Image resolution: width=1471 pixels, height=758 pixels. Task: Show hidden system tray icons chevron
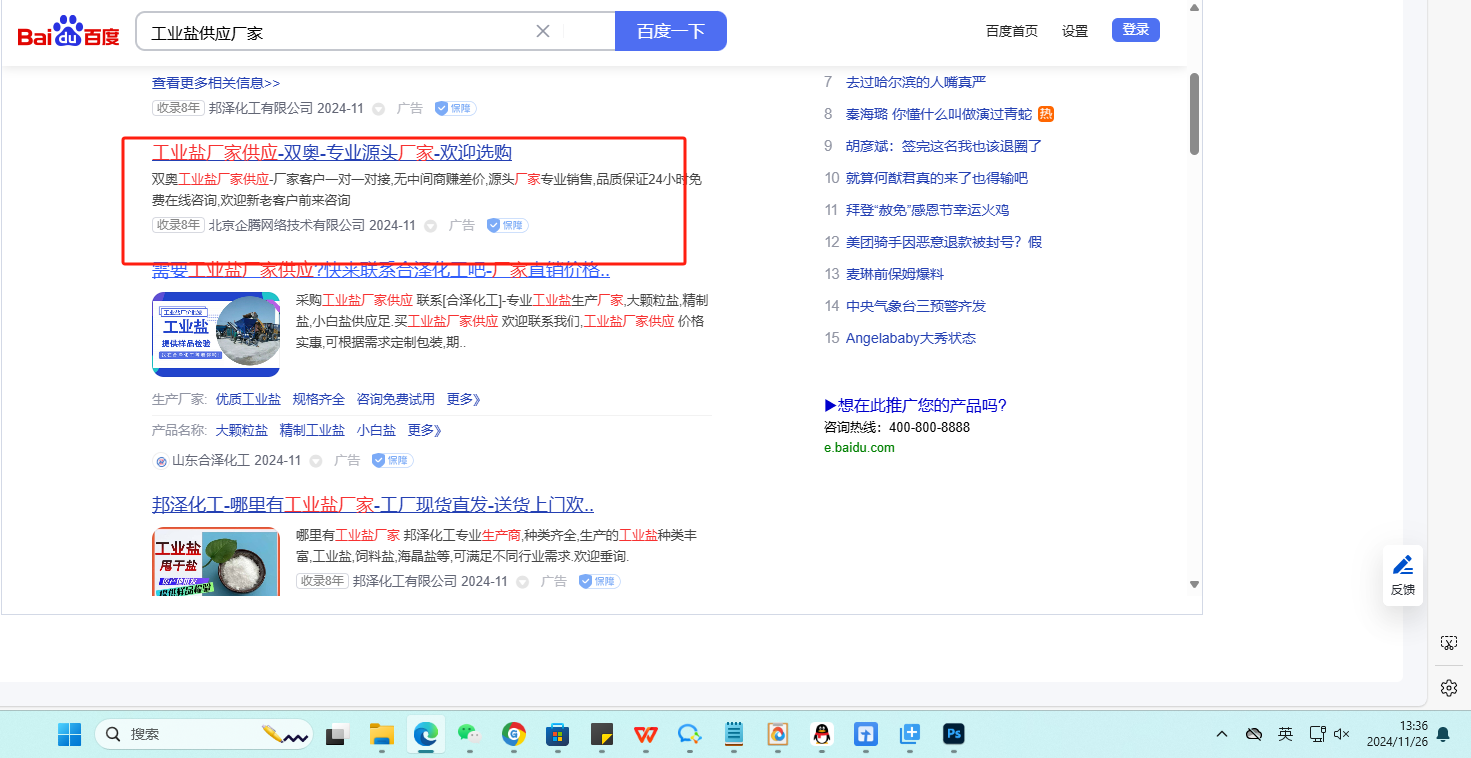(1222, 734)
